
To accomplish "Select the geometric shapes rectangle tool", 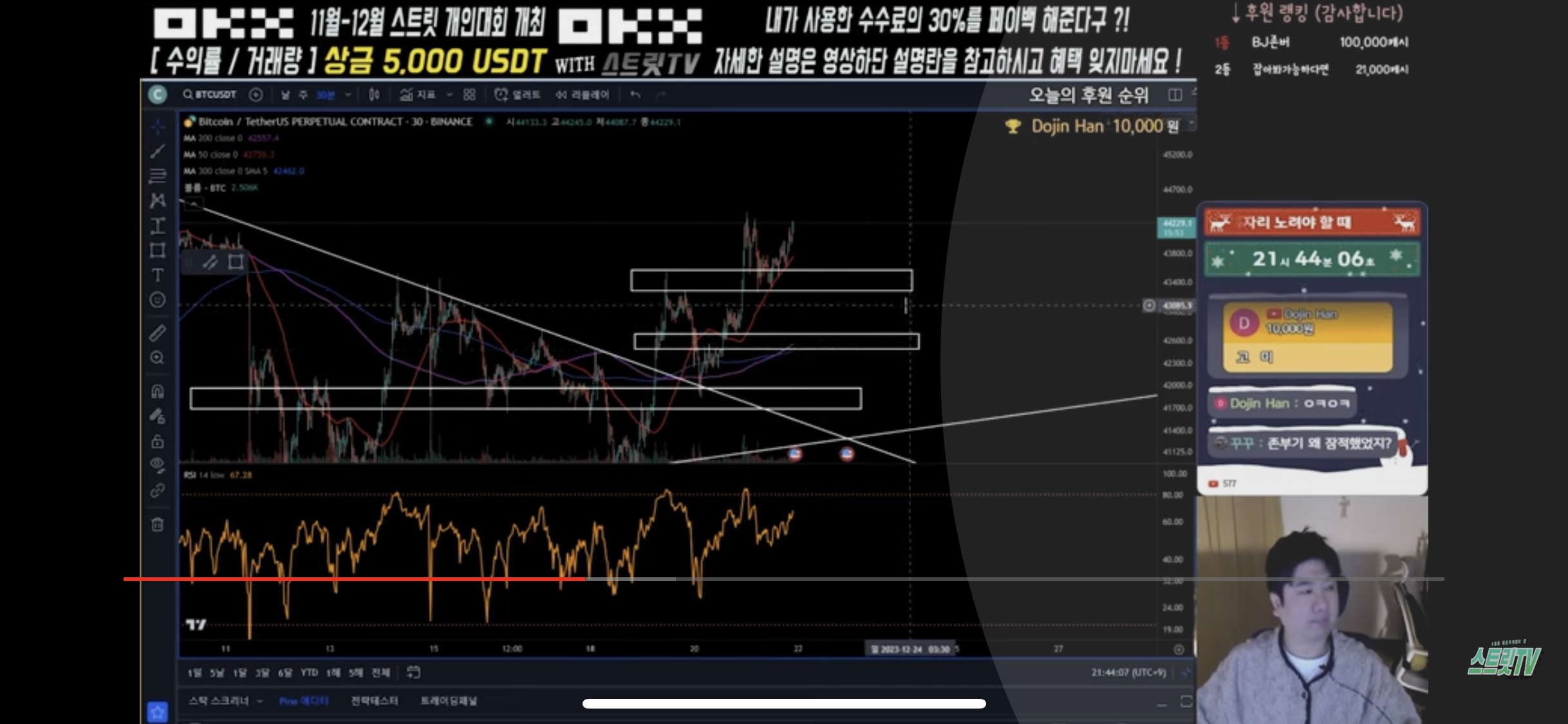I will [158, 250].
